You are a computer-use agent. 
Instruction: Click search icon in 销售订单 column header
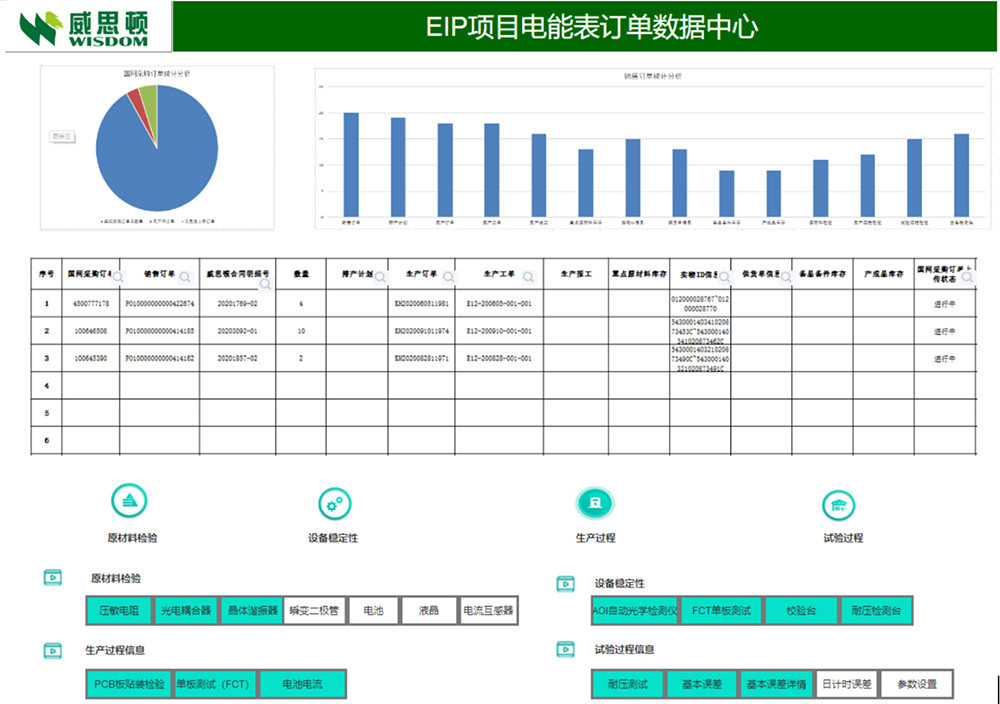185,277
